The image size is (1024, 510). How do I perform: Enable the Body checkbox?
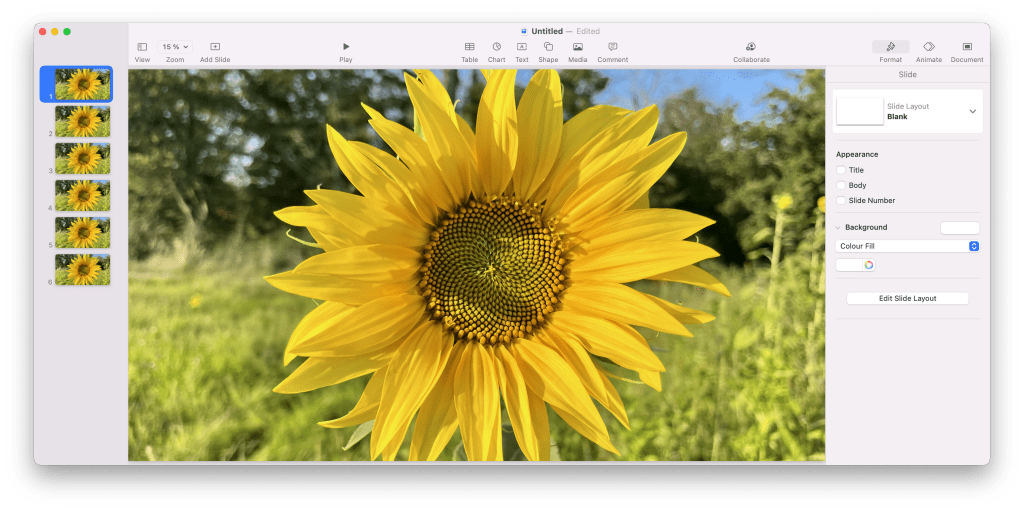coord(841,185)
